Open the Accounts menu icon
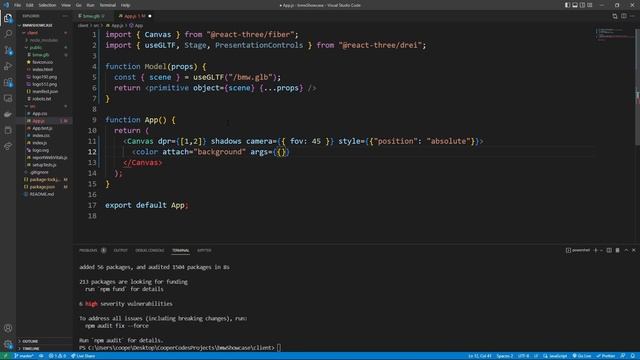The height and width of the screenshot is (360, 640). tap(8, 328)
